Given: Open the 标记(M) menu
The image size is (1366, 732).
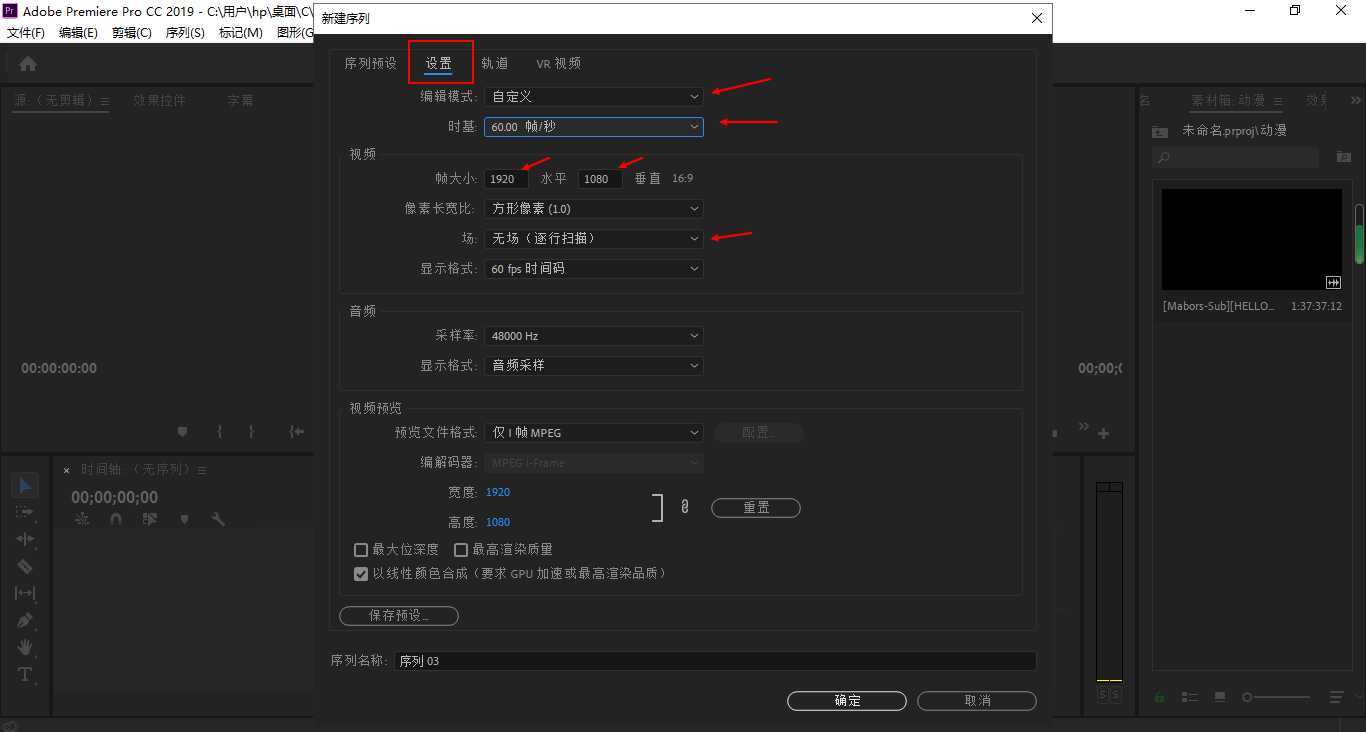Looking at the screenshot, I should (240, 32).
